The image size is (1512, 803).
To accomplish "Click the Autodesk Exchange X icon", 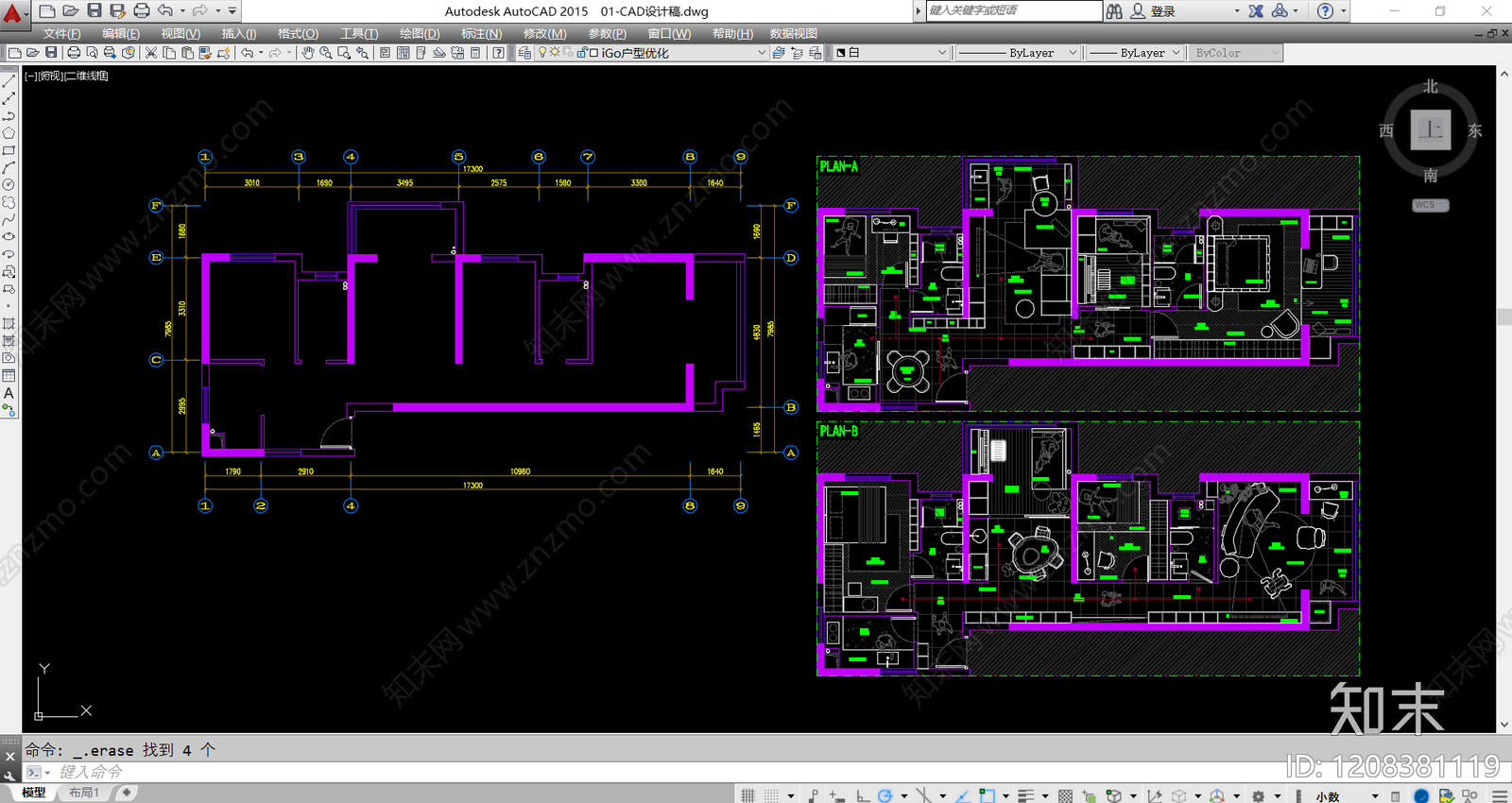I will pyautogui.click(x=1256, y=11).
